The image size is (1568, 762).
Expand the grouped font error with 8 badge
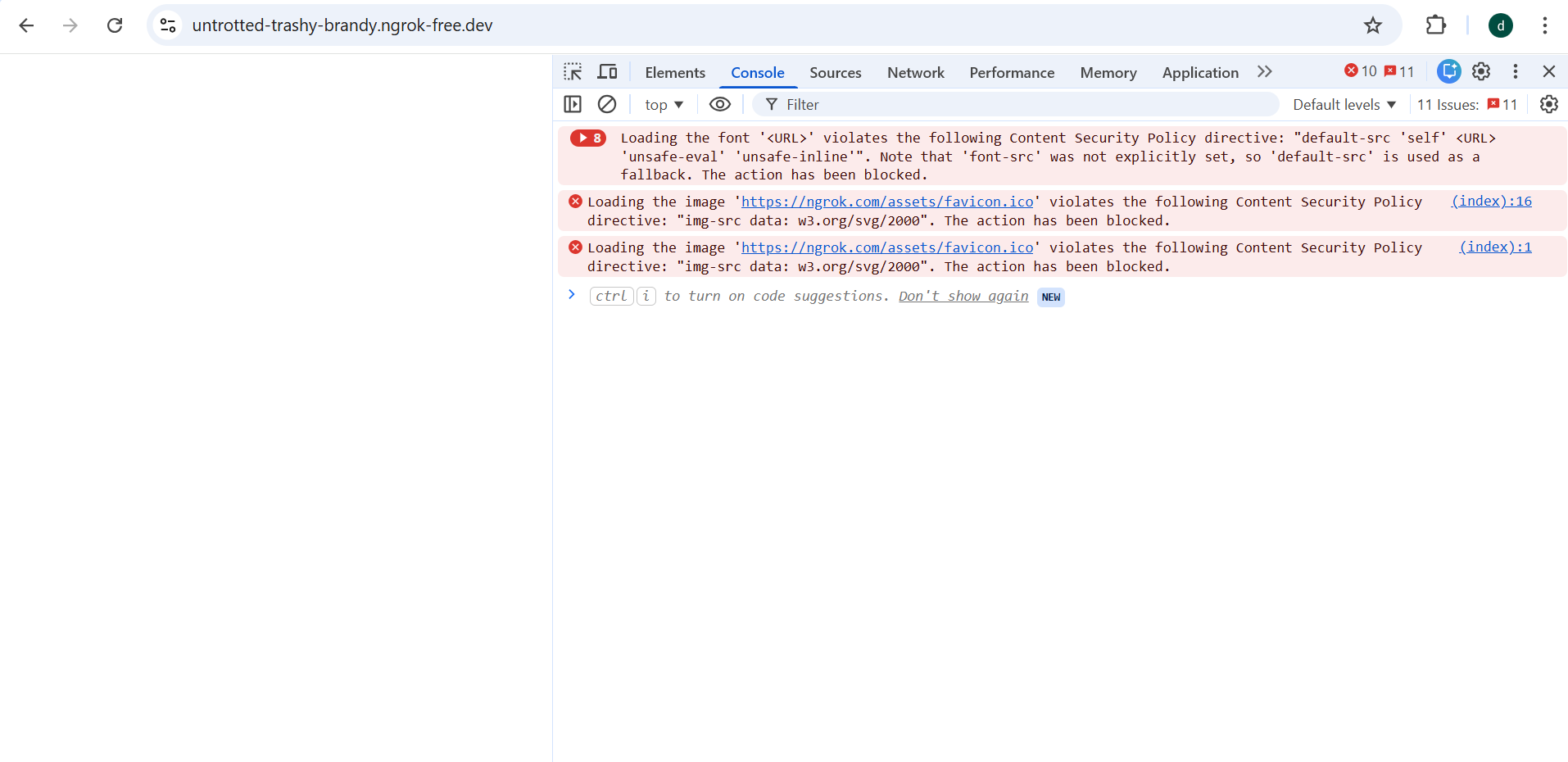[x=588, y=138]
